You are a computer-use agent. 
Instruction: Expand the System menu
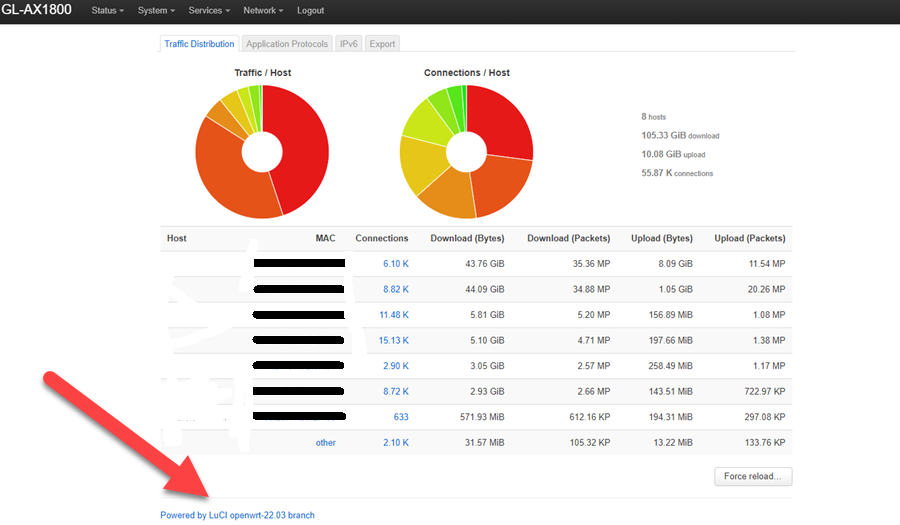tap(156, 10)
